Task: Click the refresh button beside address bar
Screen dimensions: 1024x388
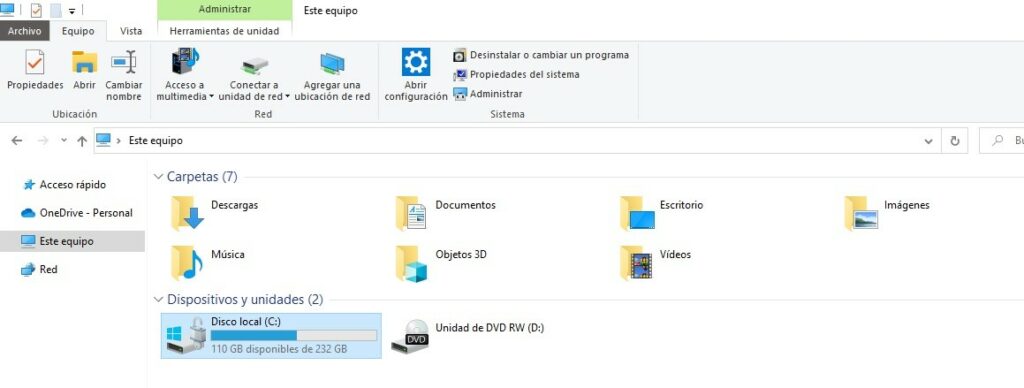Action: pyautogui.click(x=955, y=140)
